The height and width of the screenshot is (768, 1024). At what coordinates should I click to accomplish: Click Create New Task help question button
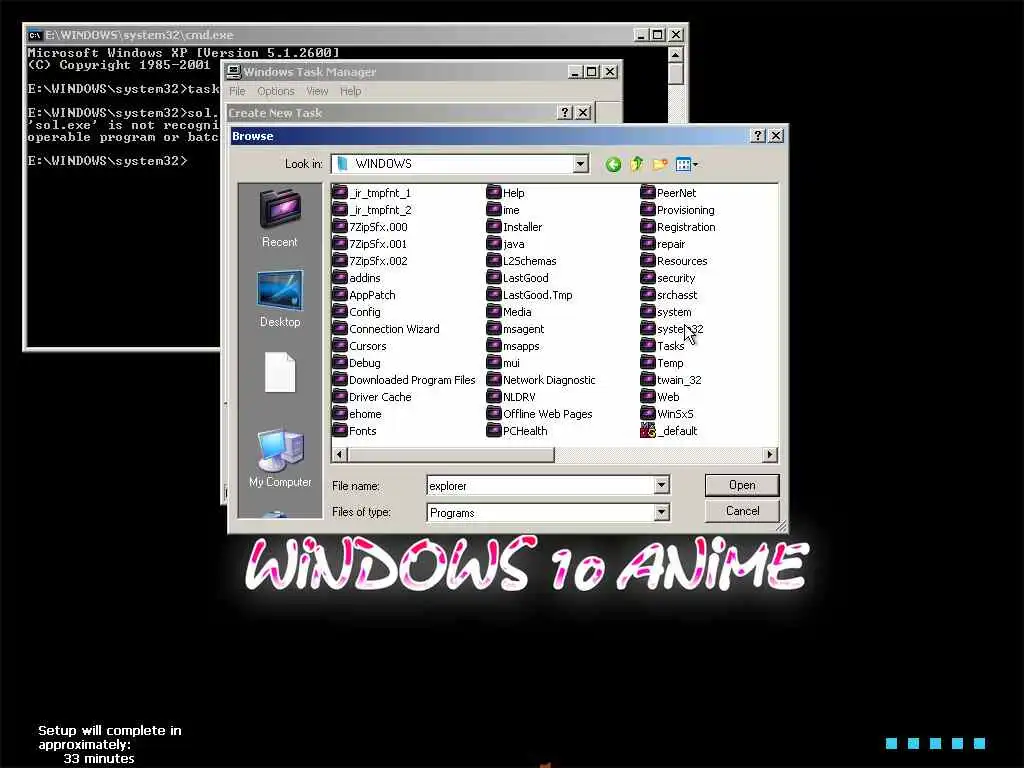(x=566, y=113)
